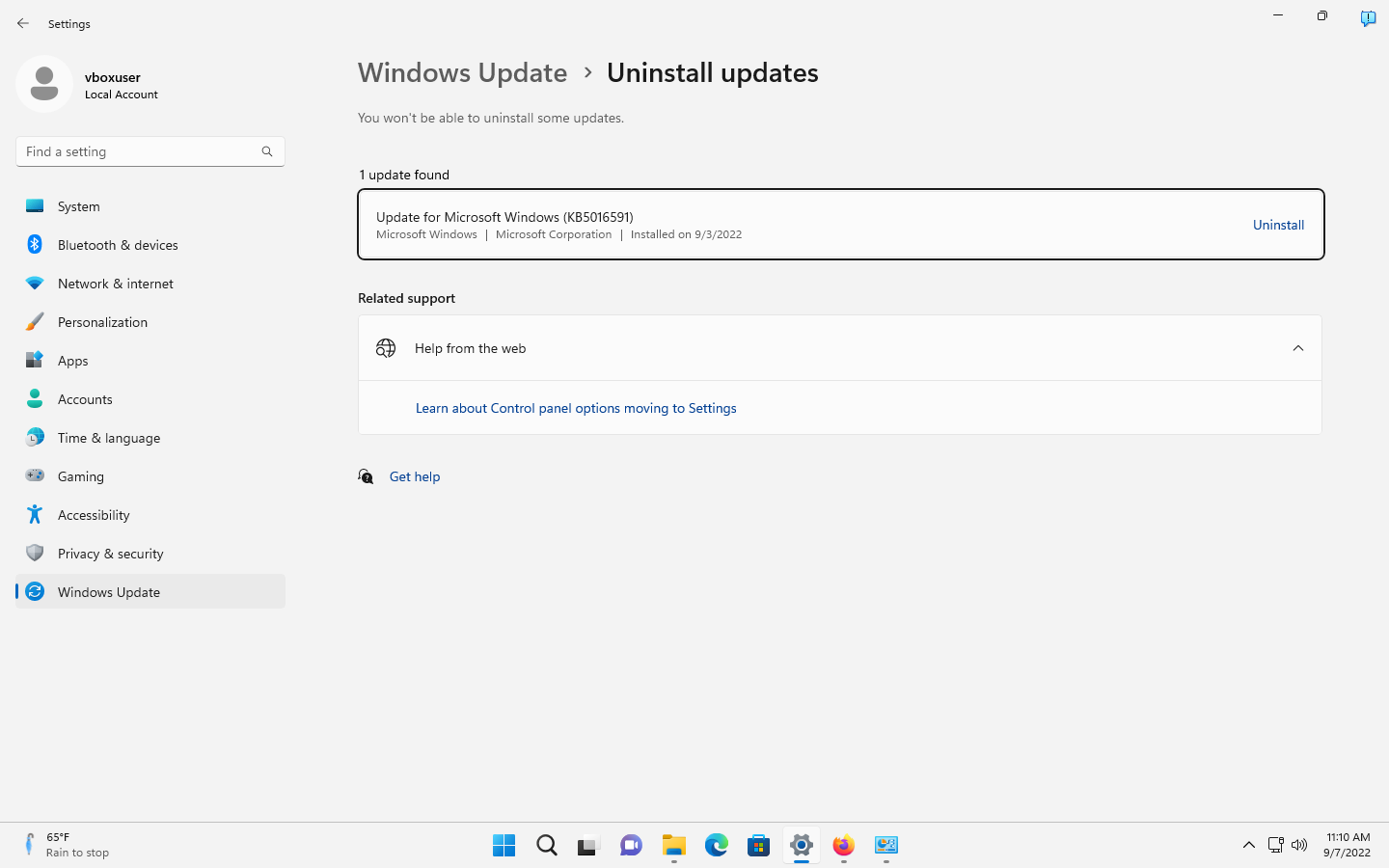
Task: Go to Personalization settings
Action: coord(102,321)
